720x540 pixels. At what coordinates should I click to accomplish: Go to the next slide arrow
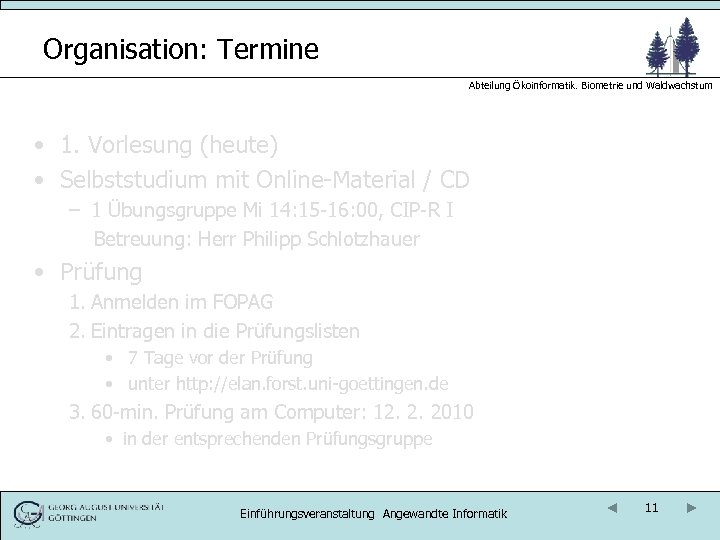[692, 508]
